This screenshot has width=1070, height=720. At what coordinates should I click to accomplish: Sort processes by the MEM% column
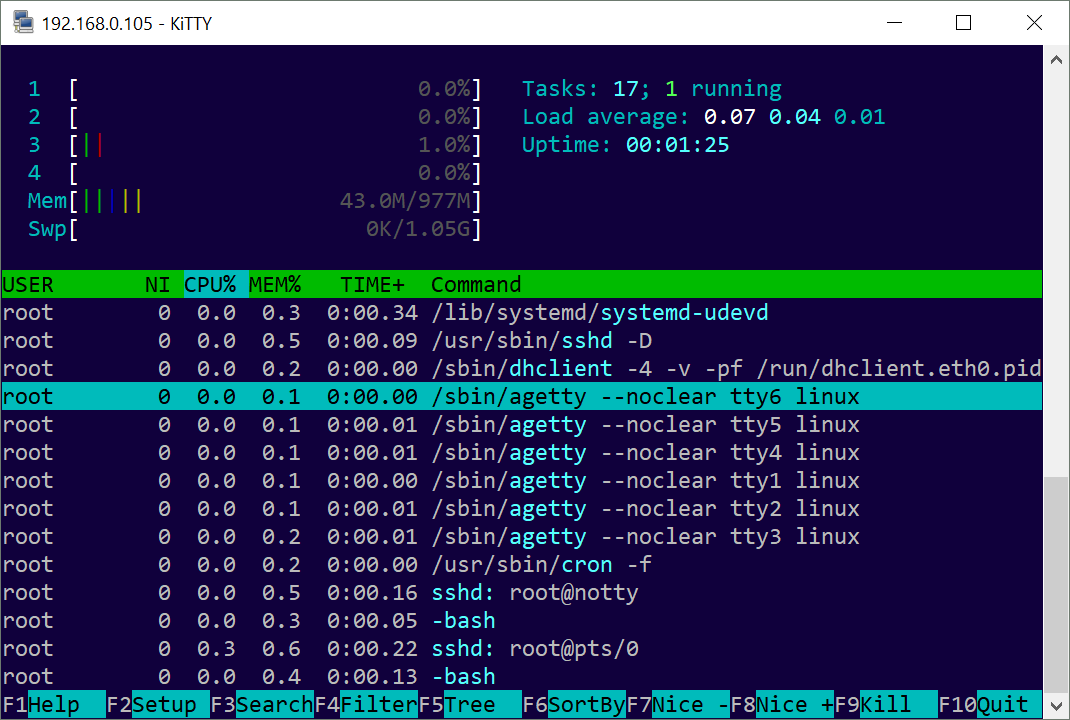coord(274,284)
